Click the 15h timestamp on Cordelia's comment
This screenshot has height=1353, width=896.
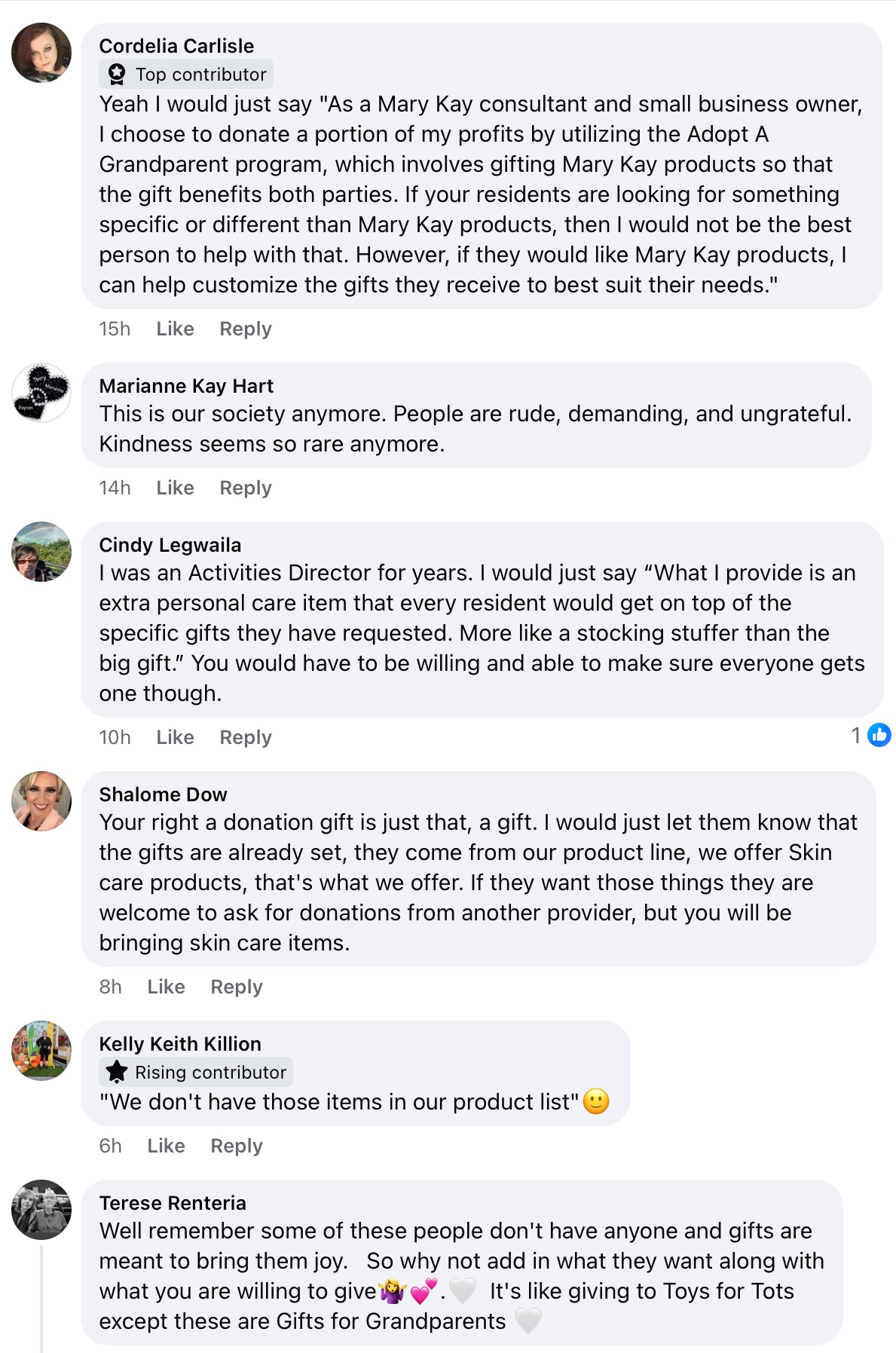coord(115,329)
